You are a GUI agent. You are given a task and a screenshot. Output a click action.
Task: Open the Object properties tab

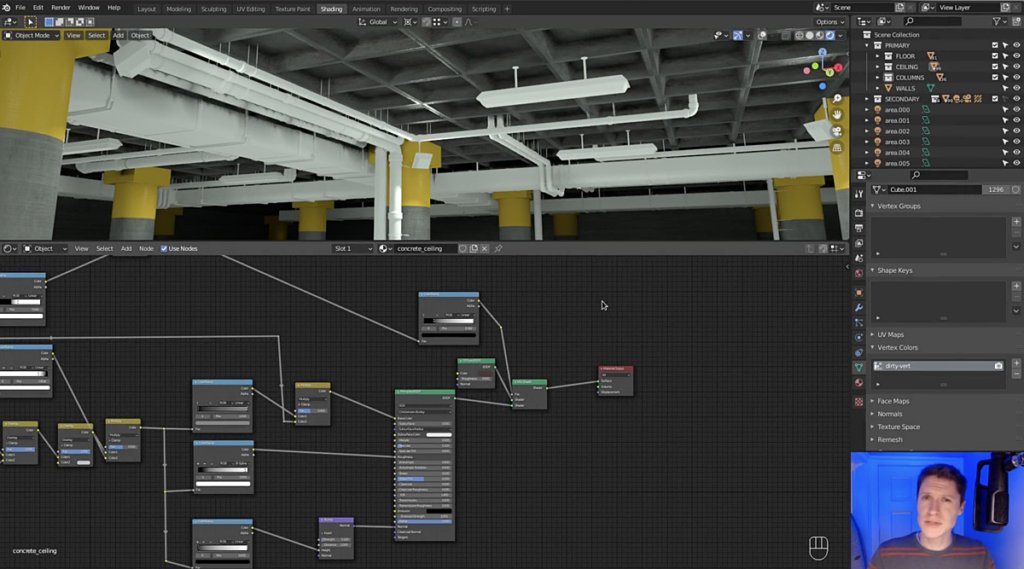coord(859,293)
